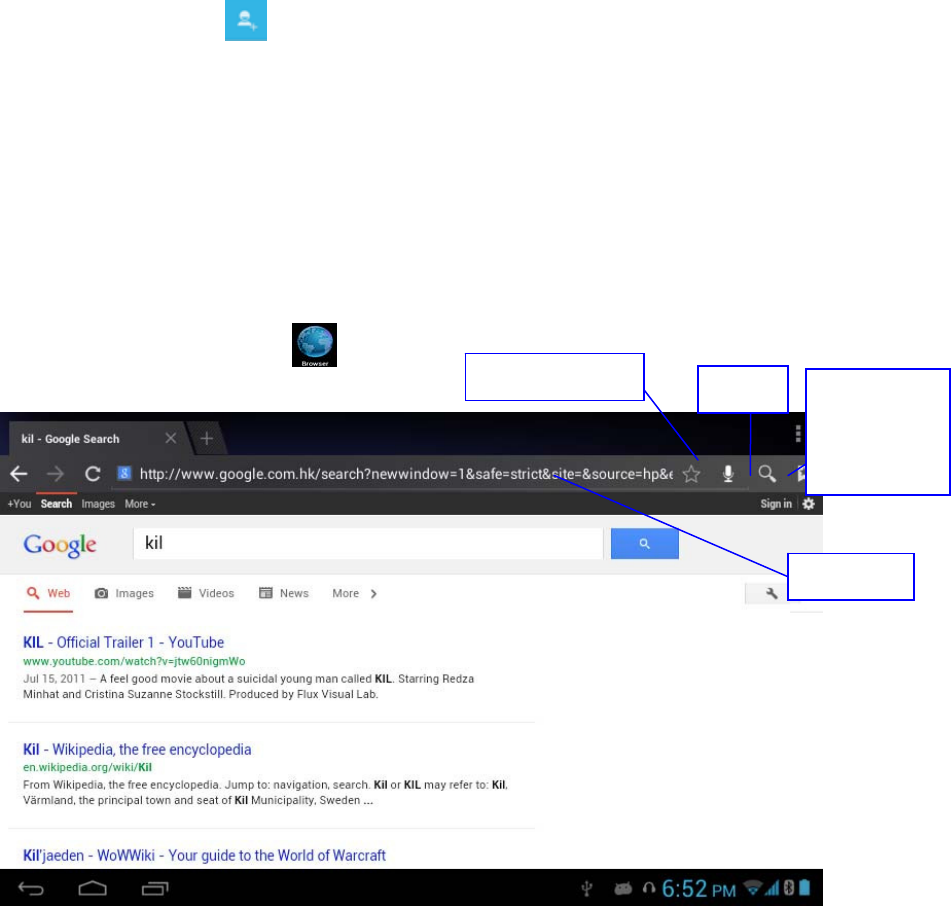This screenshot has width=951, height=906.
Task: Select the Web results tab
Action: pyautogui.click(x=49, y=593)
